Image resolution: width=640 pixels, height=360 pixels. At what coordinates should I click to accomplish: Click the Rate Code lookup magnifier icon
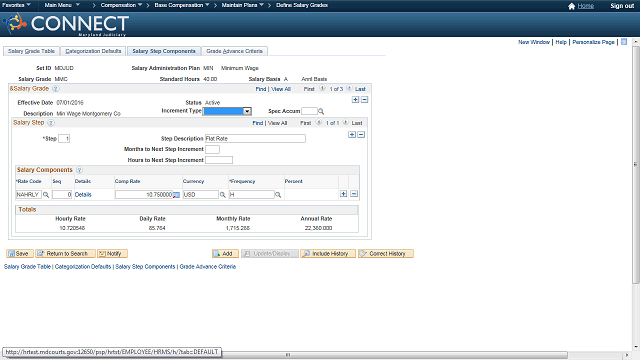pos(46,195)
